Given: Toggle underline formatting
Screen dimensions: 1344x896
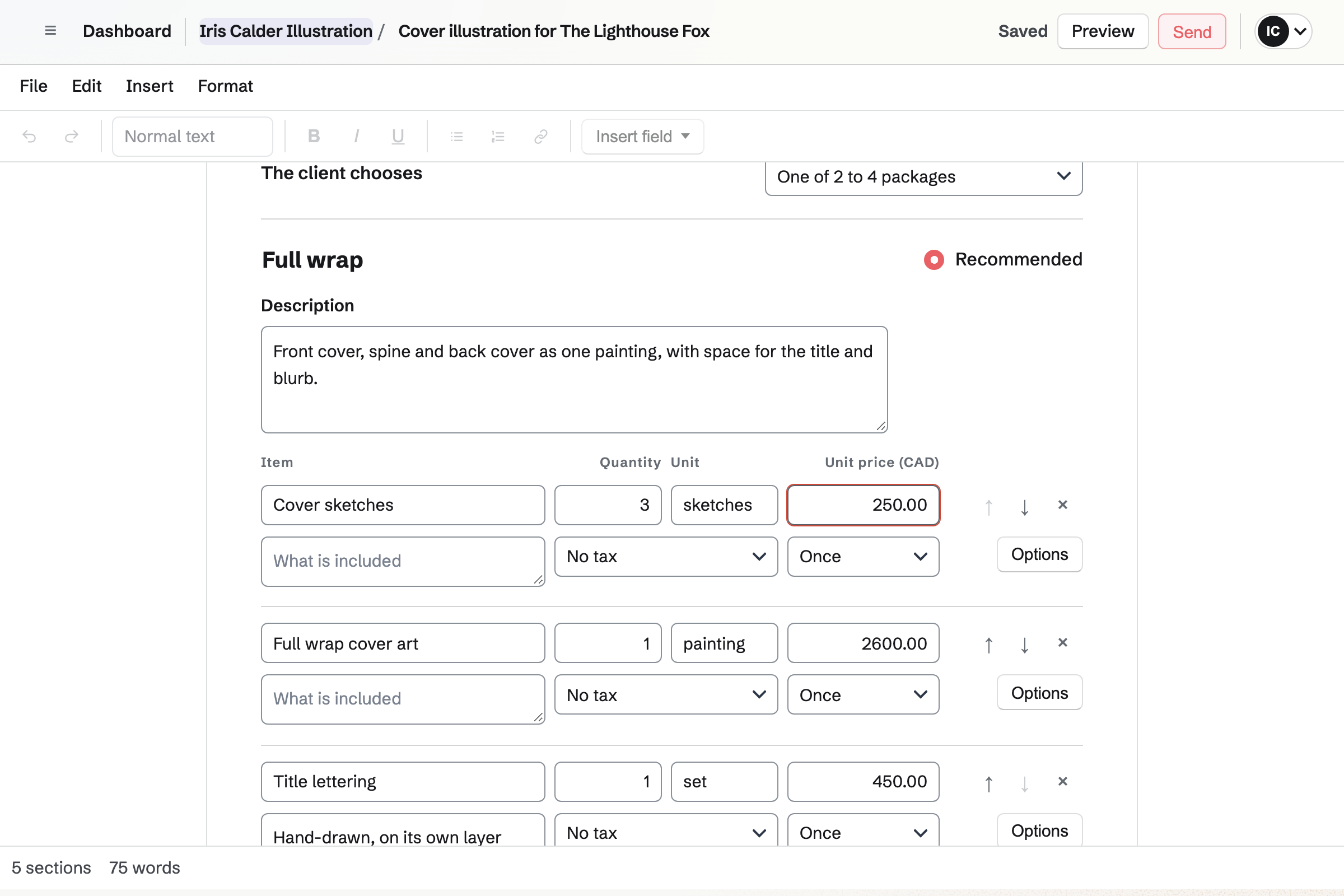Looking at the screenshot, I should click(398, 136).
